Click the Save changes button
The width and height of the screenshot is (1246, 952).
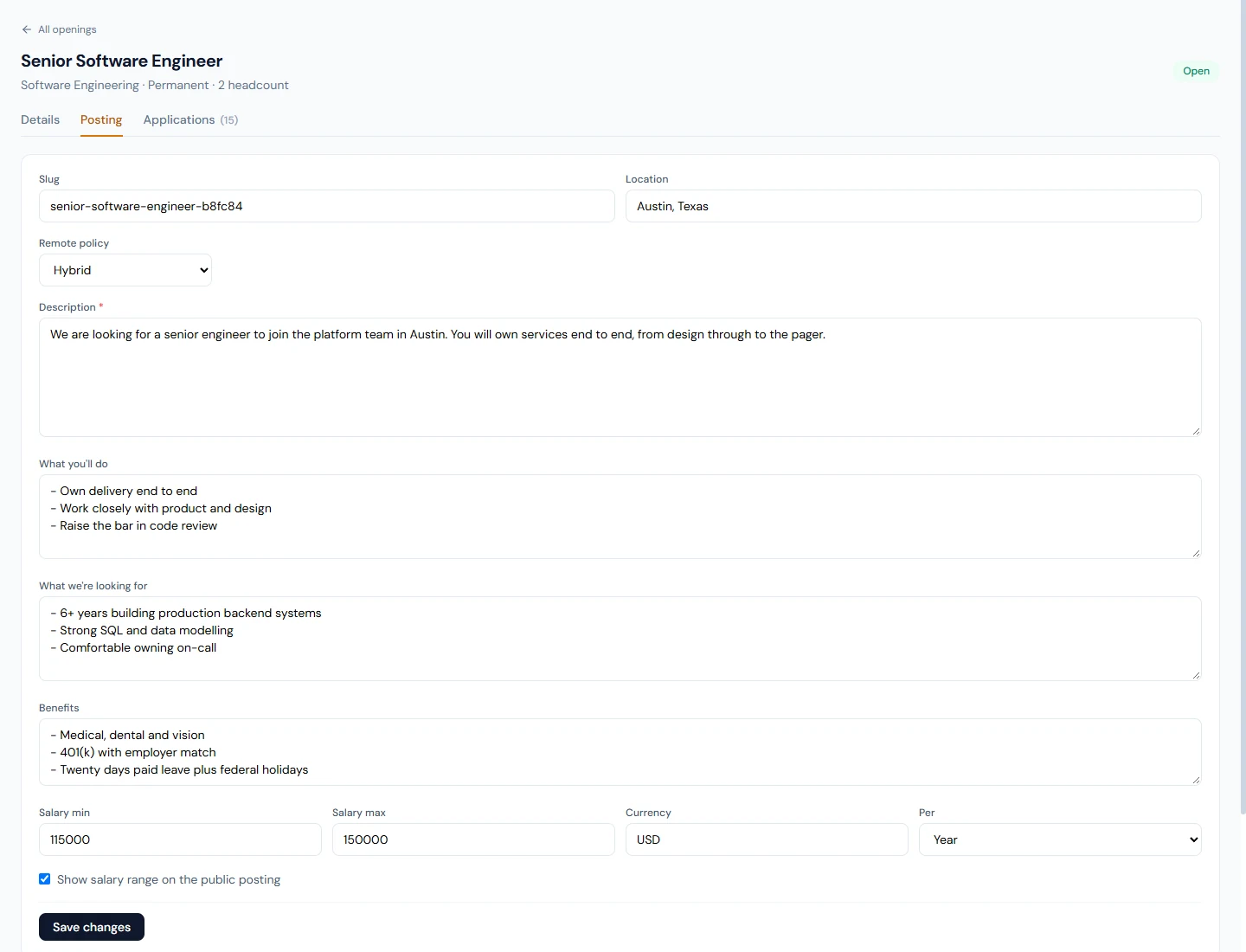[92, 927]
